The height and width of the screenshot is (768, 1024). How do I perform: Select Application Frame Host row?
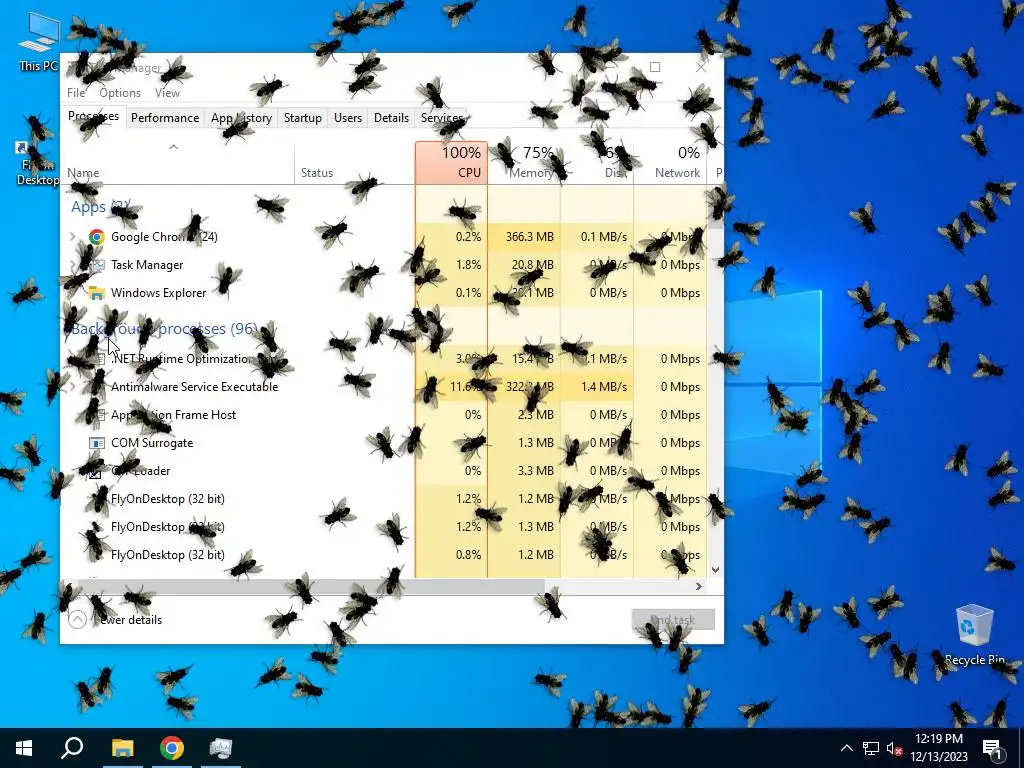pyautogui.click(x=384, y=415)
